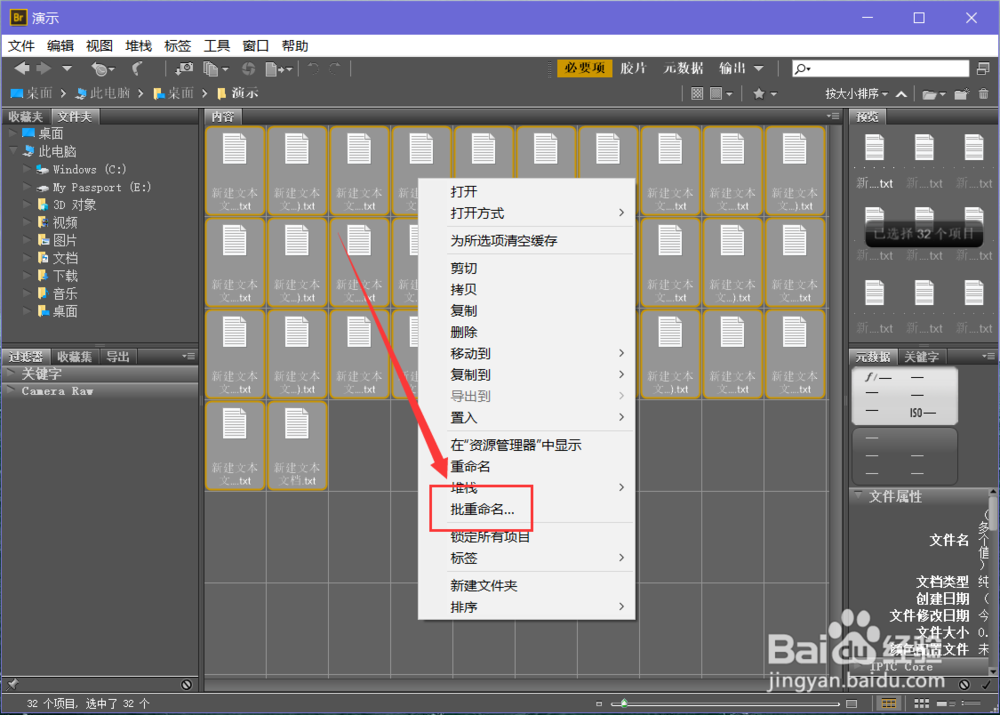1000x715 pixels.
Task: Open recent file folder icon dropdown
Action: click(x=934, y=94)
